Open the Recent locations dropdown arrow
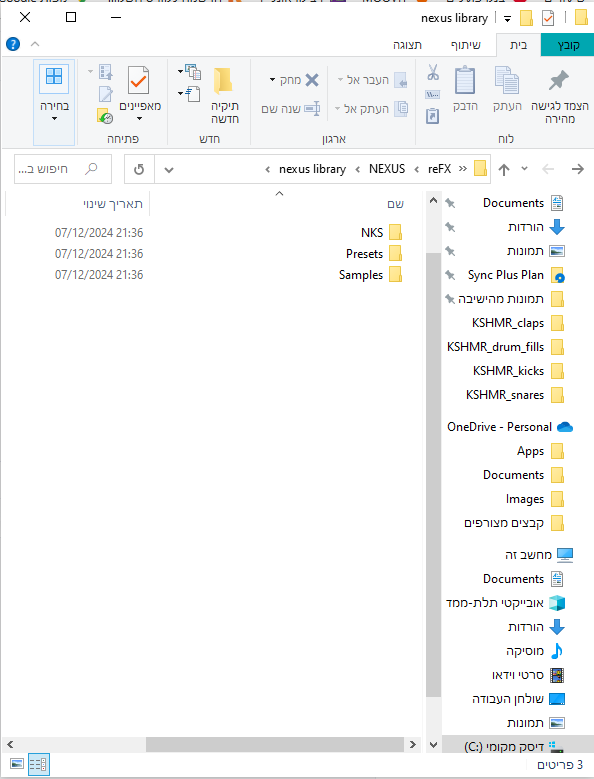 [524, 168]
